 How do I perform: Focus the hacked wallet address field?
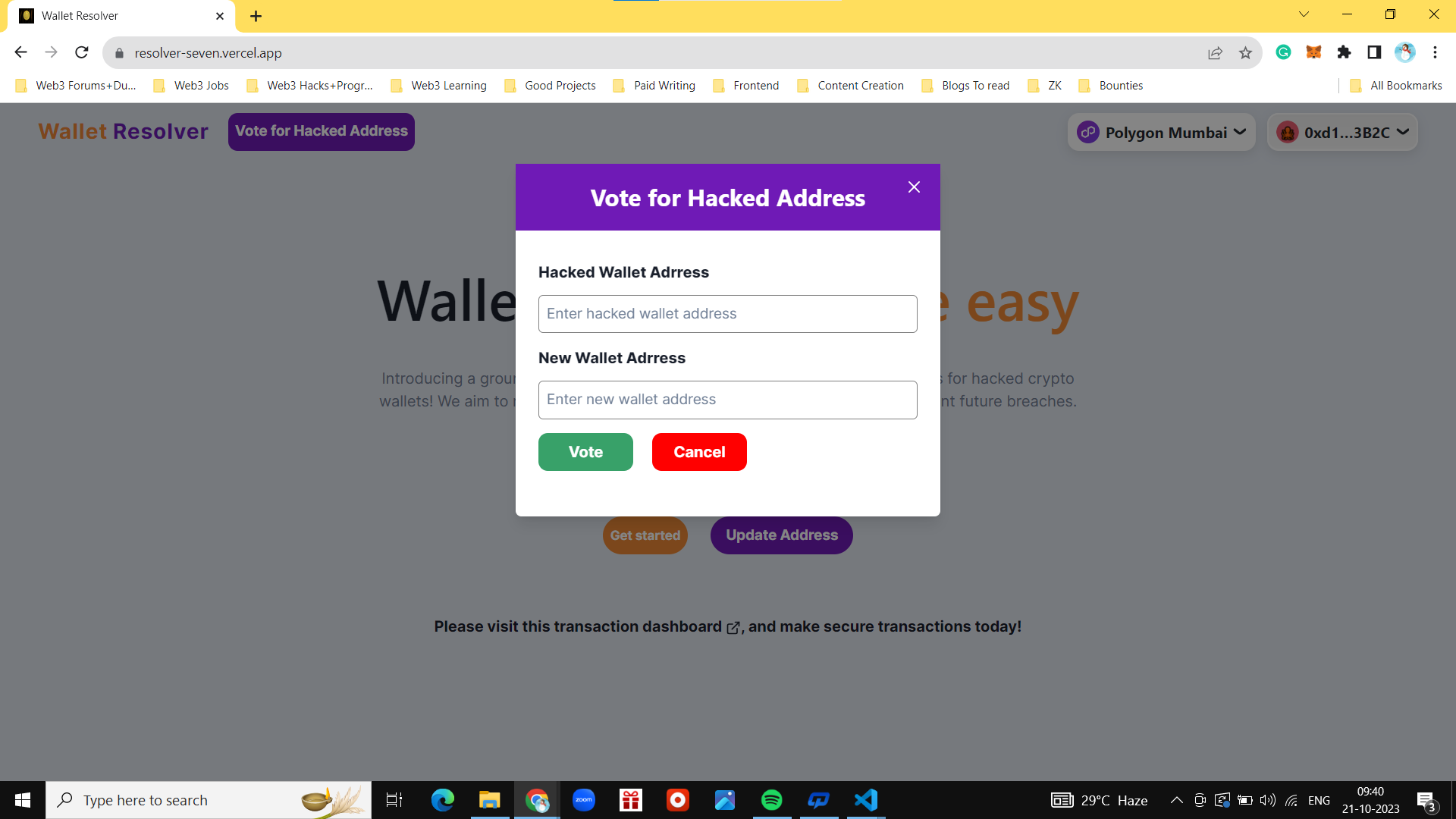click(728, 314)
